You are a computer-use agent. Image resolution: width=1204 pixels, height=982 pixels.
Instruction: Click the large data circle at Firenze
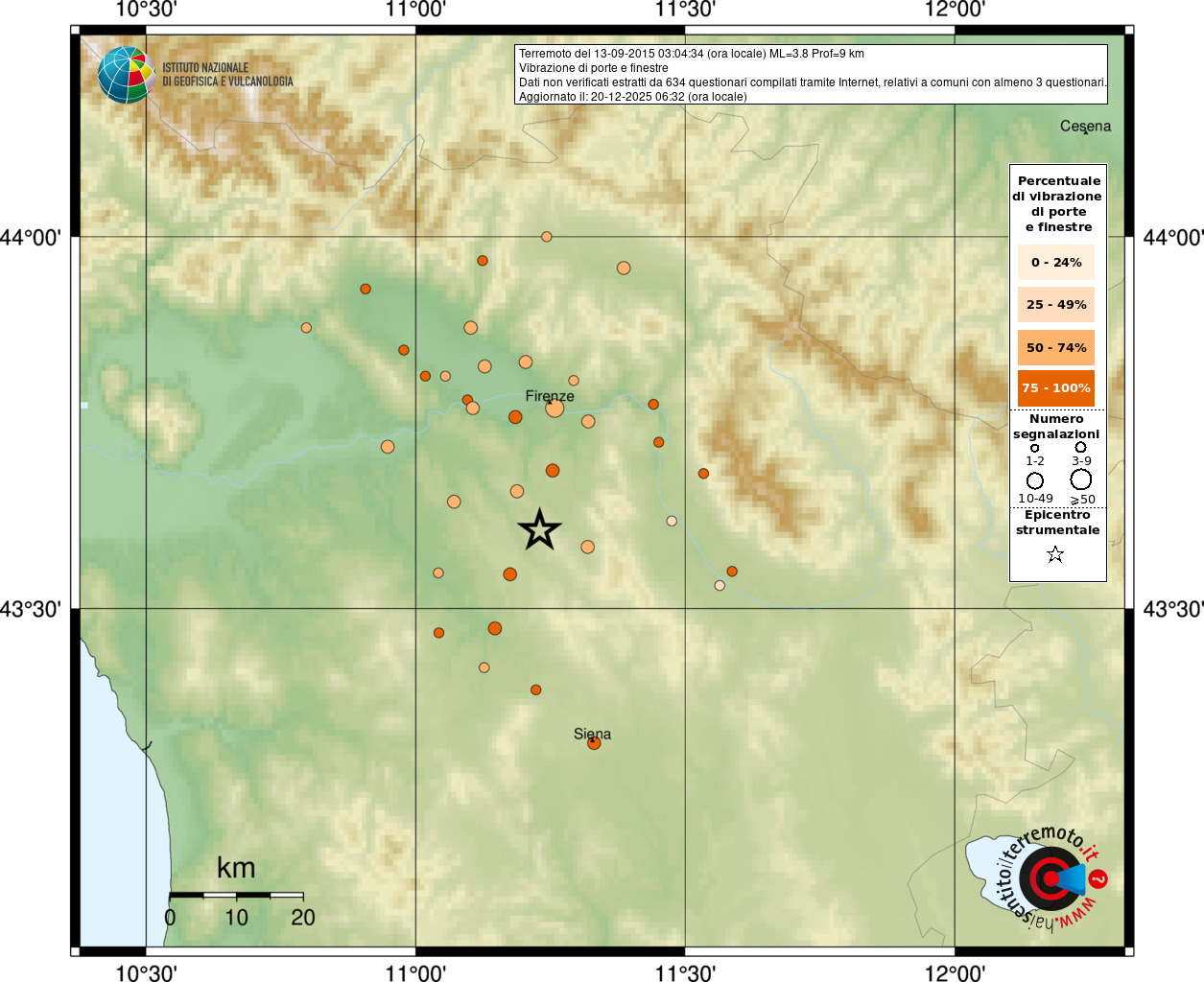coord(555,409)
